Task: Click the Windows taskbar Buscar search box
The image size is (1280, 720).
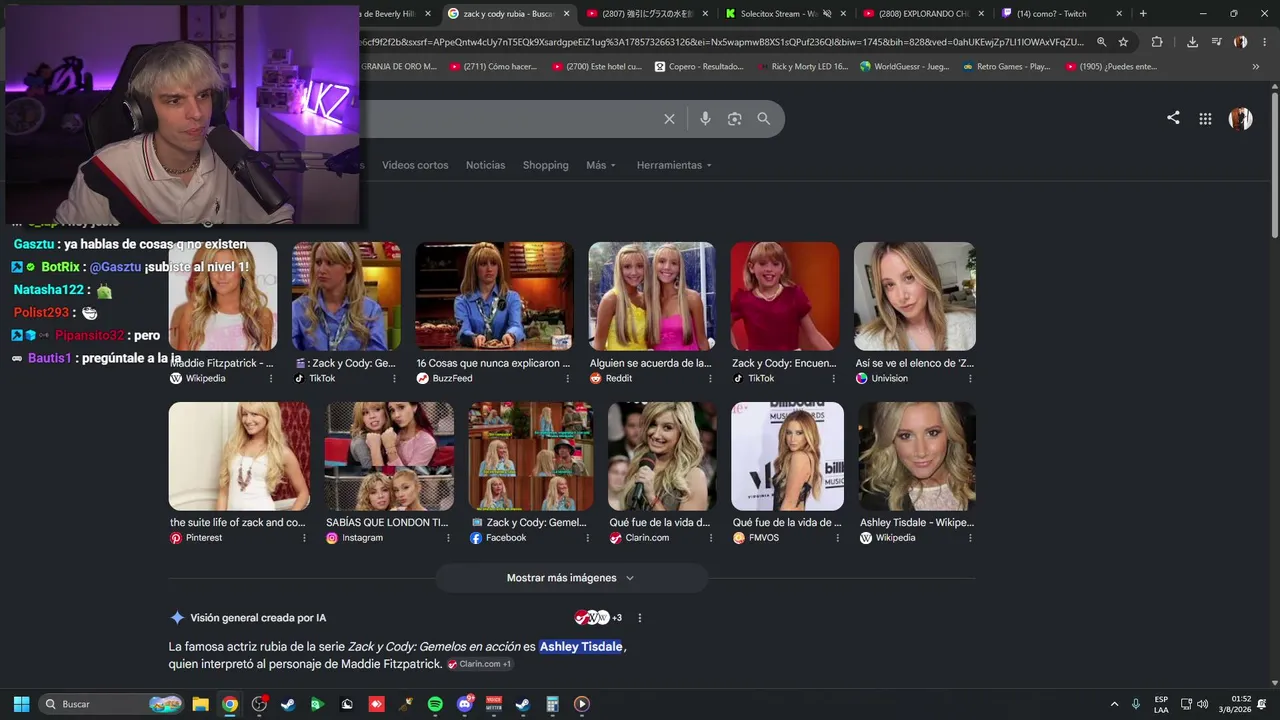Action: click(x=111, y=704)
